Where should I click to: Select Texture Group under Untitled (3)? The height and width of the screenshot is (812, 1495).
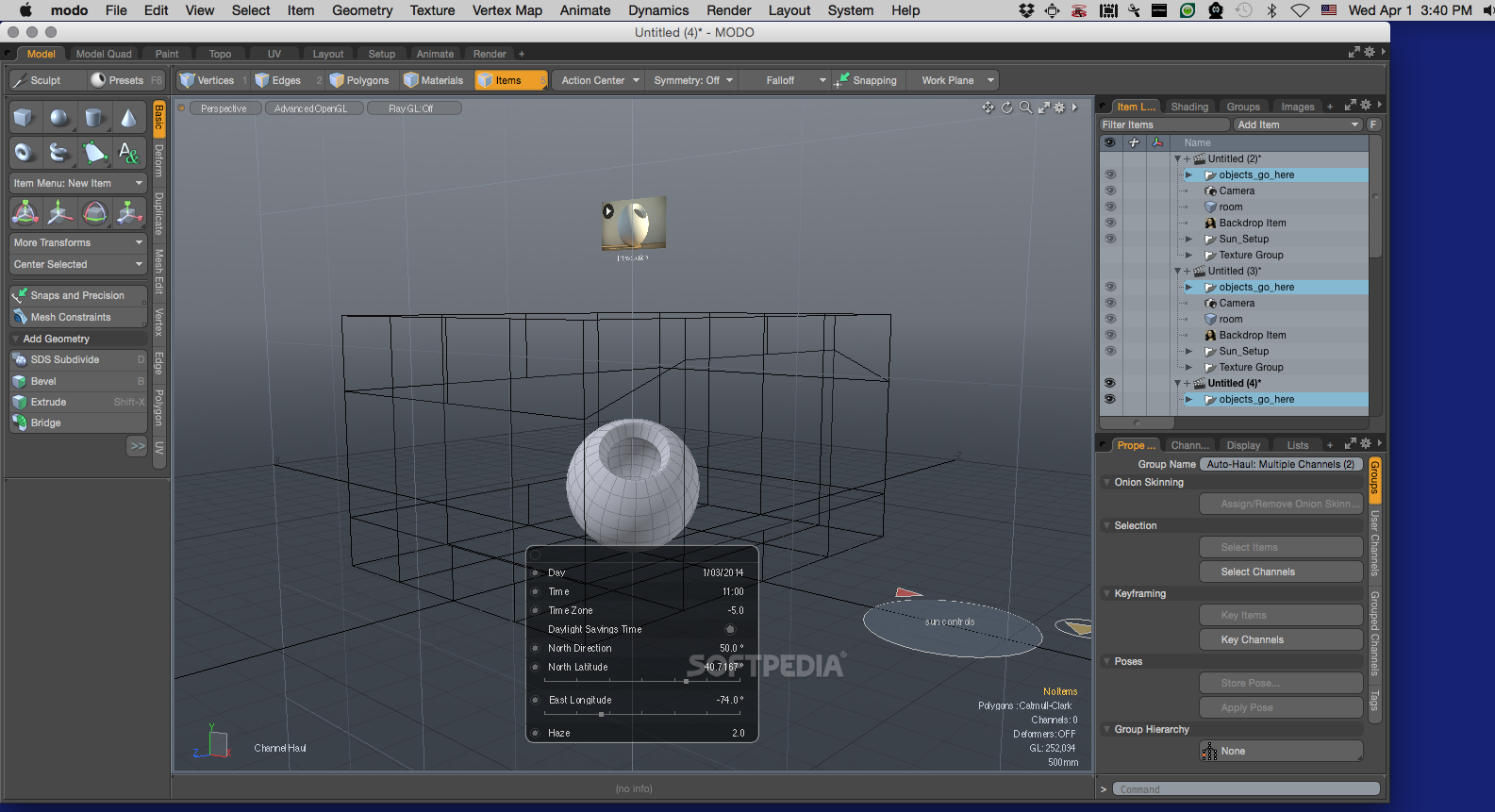click(1251, 367)
